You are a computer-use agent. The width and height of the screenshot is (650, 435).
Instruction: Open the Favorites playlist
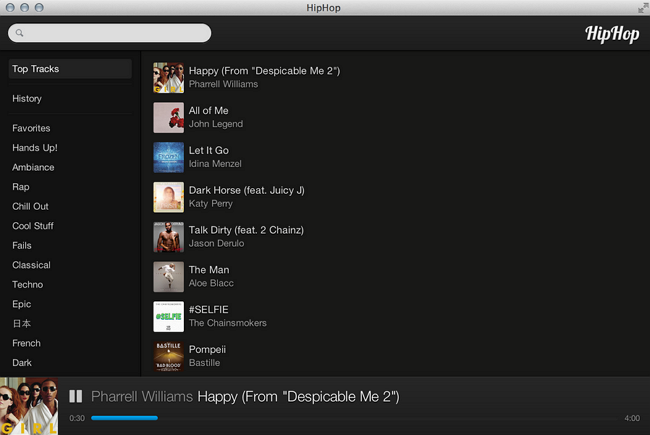(31, 128)
